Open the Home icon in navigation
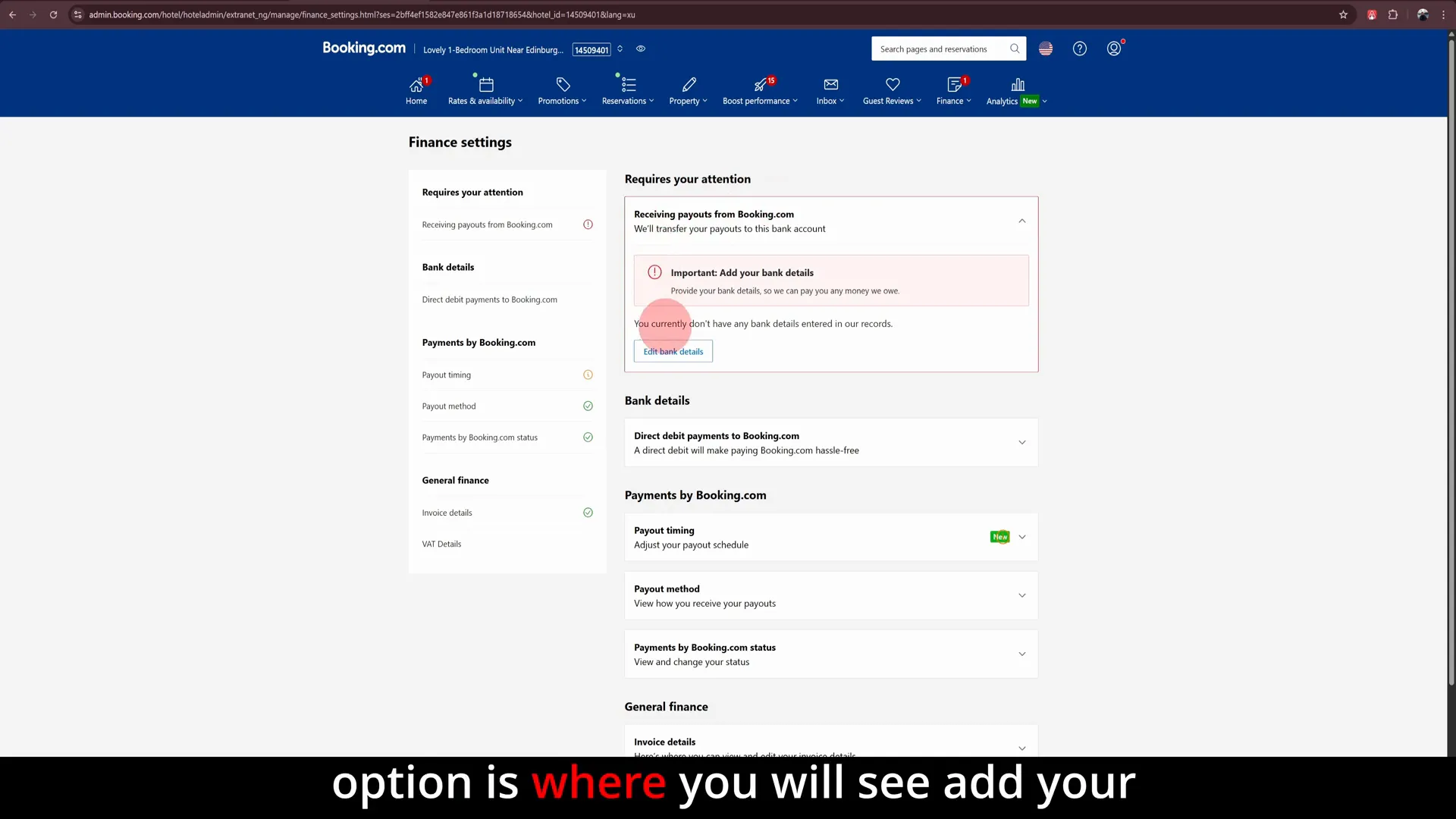Viewport: 1456px width, 819px height. click(416, 84)
